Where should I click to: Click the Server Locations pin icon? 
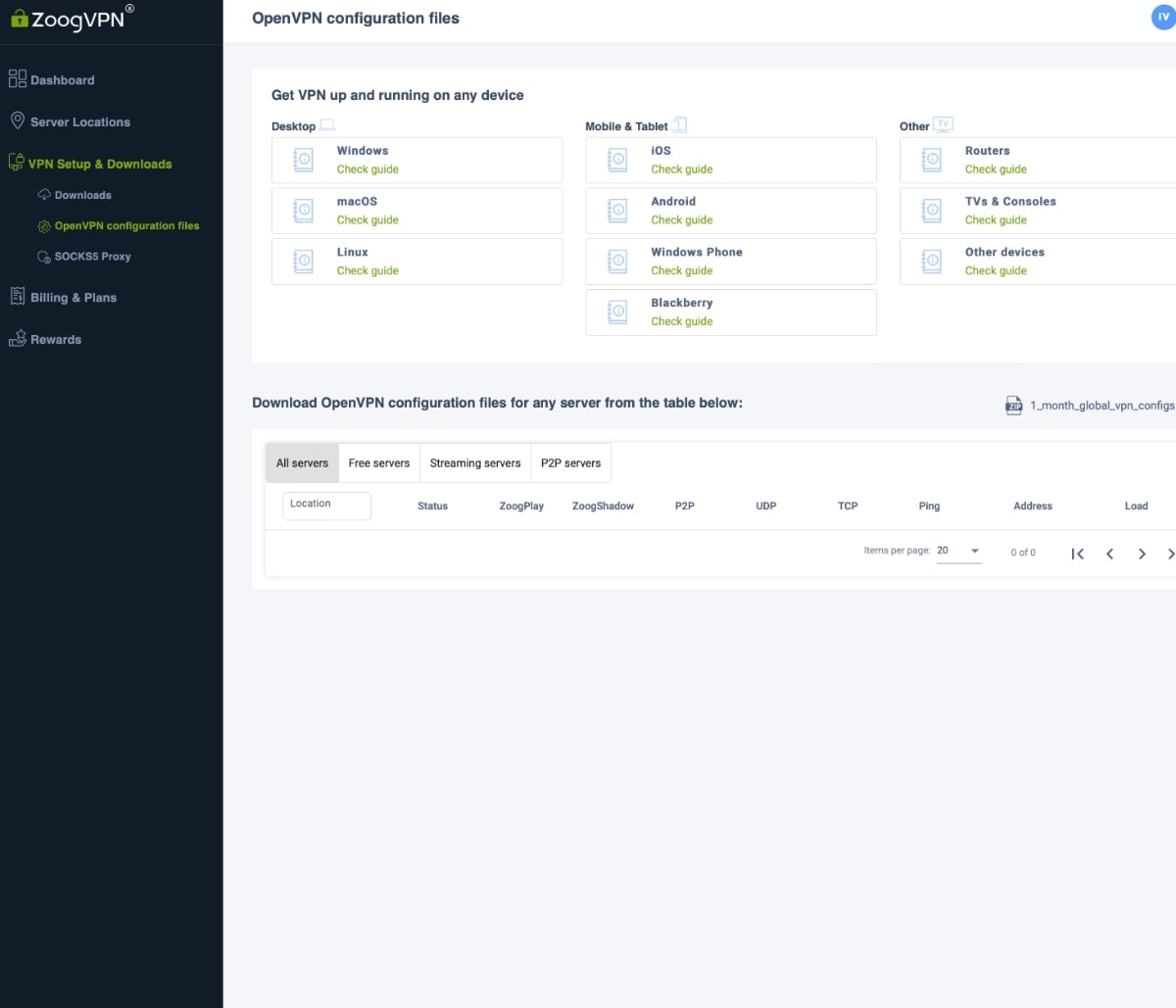click(x=18, y=120)
